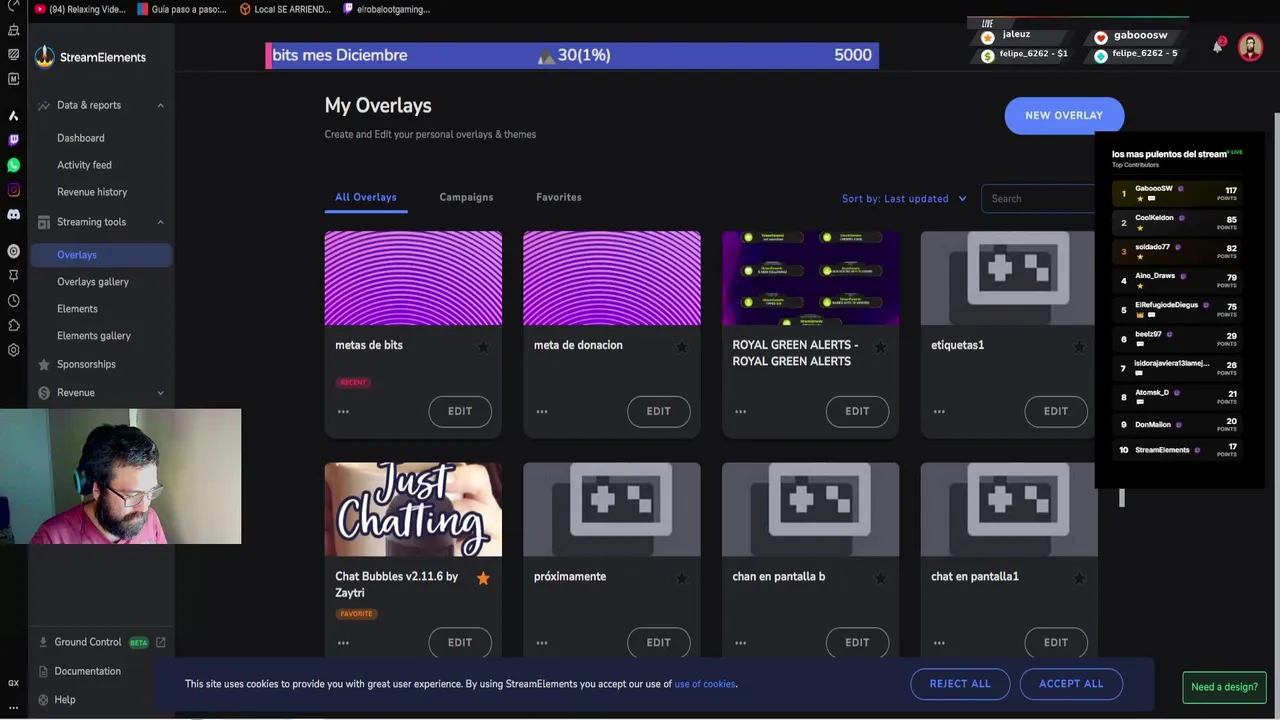Click the Documentation page icon
Screen dimensions: 1280x720
pos(43,671)
